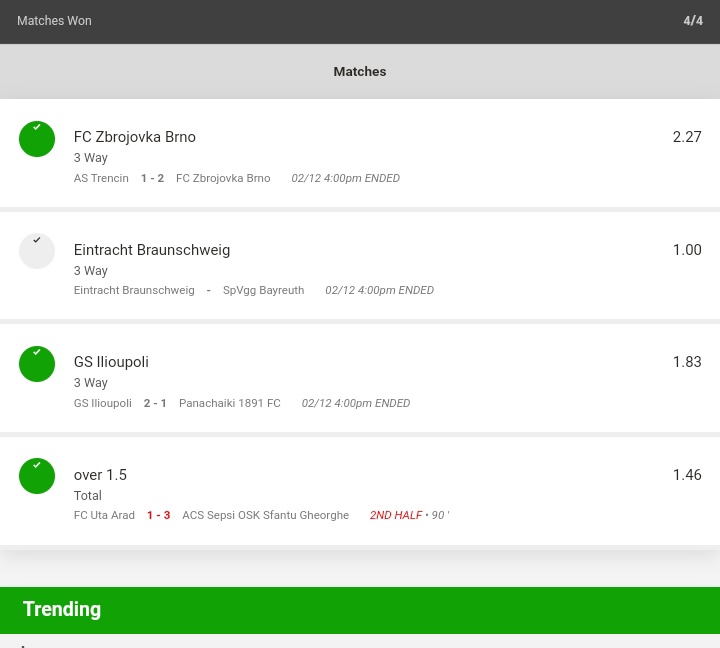The width and height of the screenshot is (720, 648).
Task: Click the 3 Way label under FC Zbrojovka Brno
Action: [x=90, y=158]
